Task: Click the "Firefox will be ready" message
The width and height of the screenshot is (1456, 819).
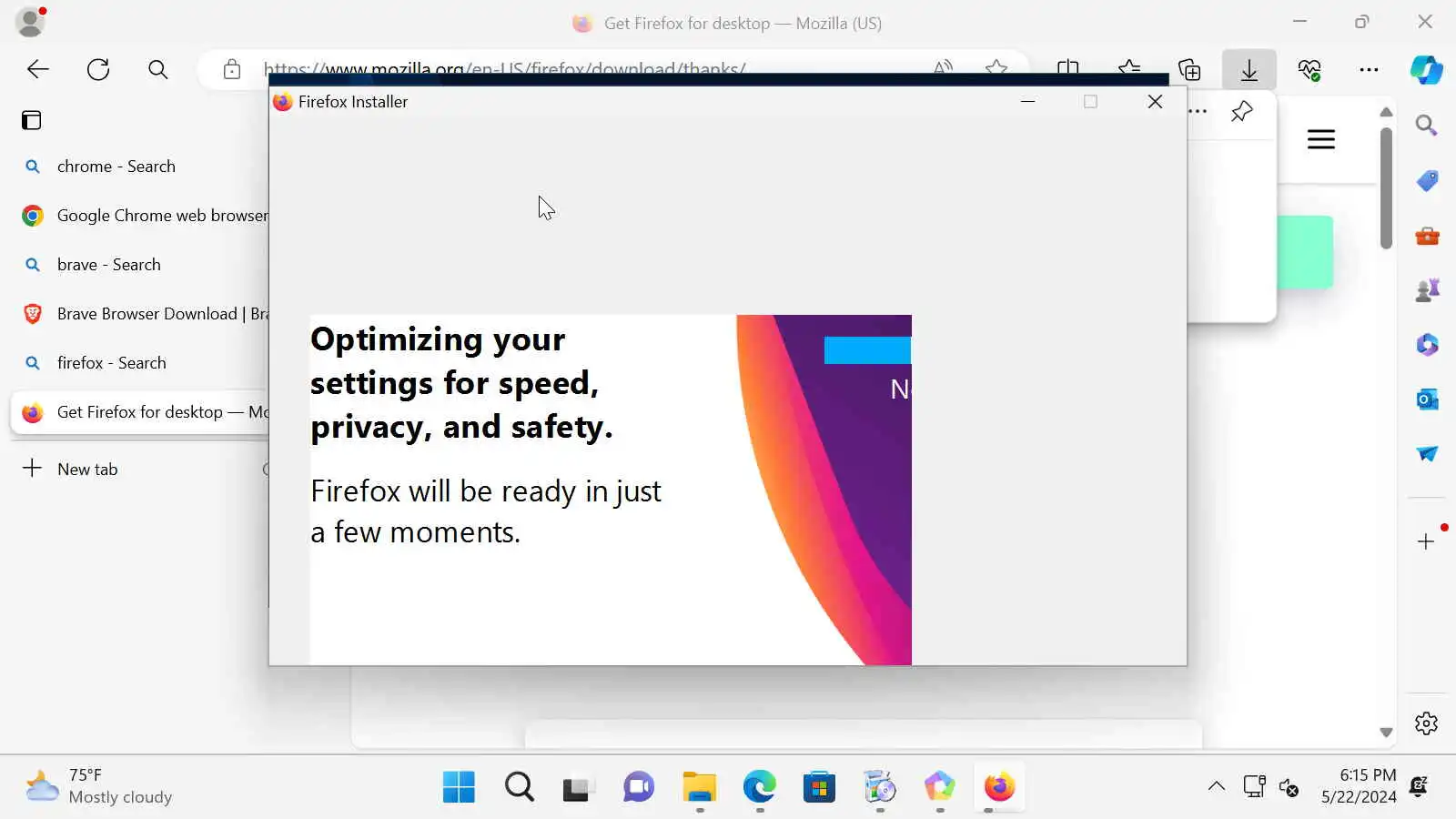Action: [486, 511]
